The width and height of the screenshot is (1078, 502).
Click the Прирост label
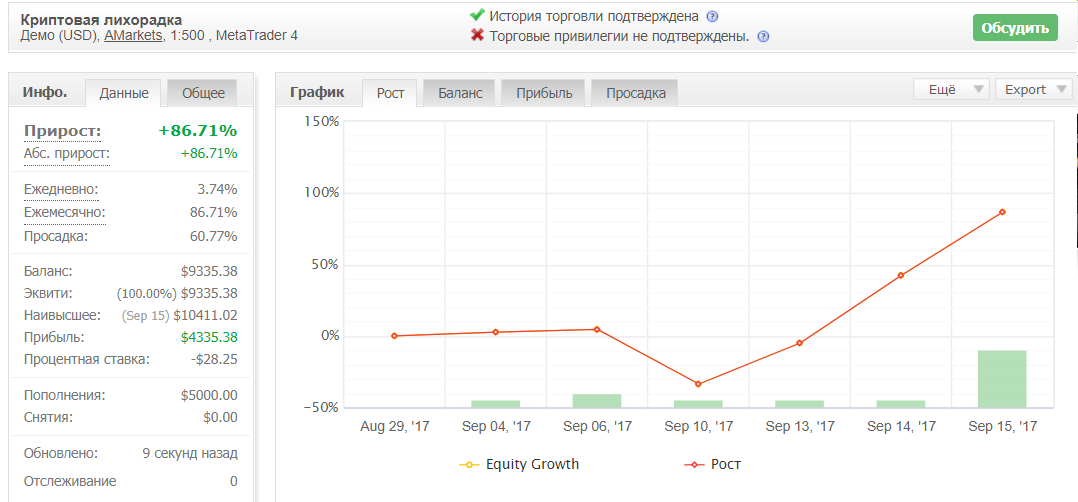(63, 131)
